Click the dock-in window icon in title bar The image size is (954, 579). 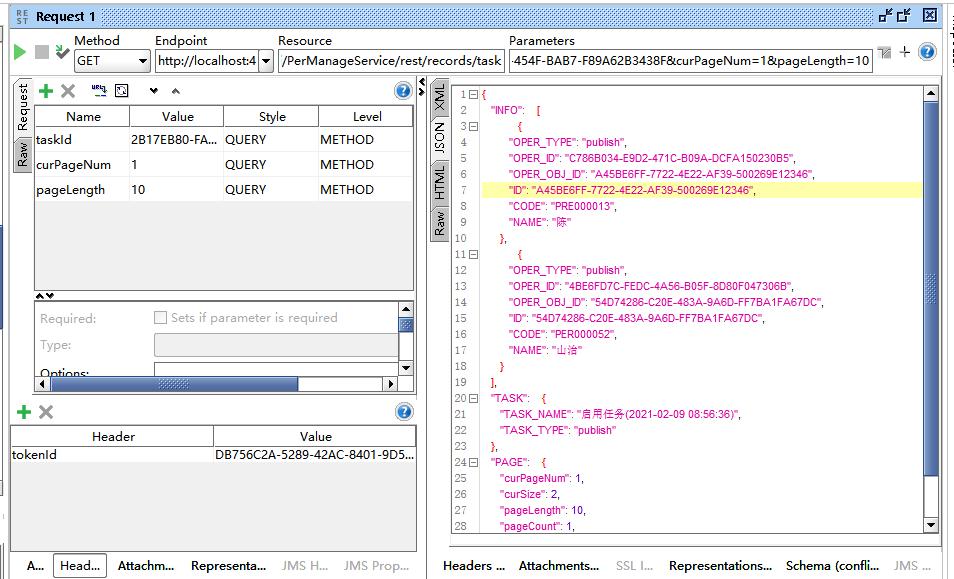(x=886, y=15)
